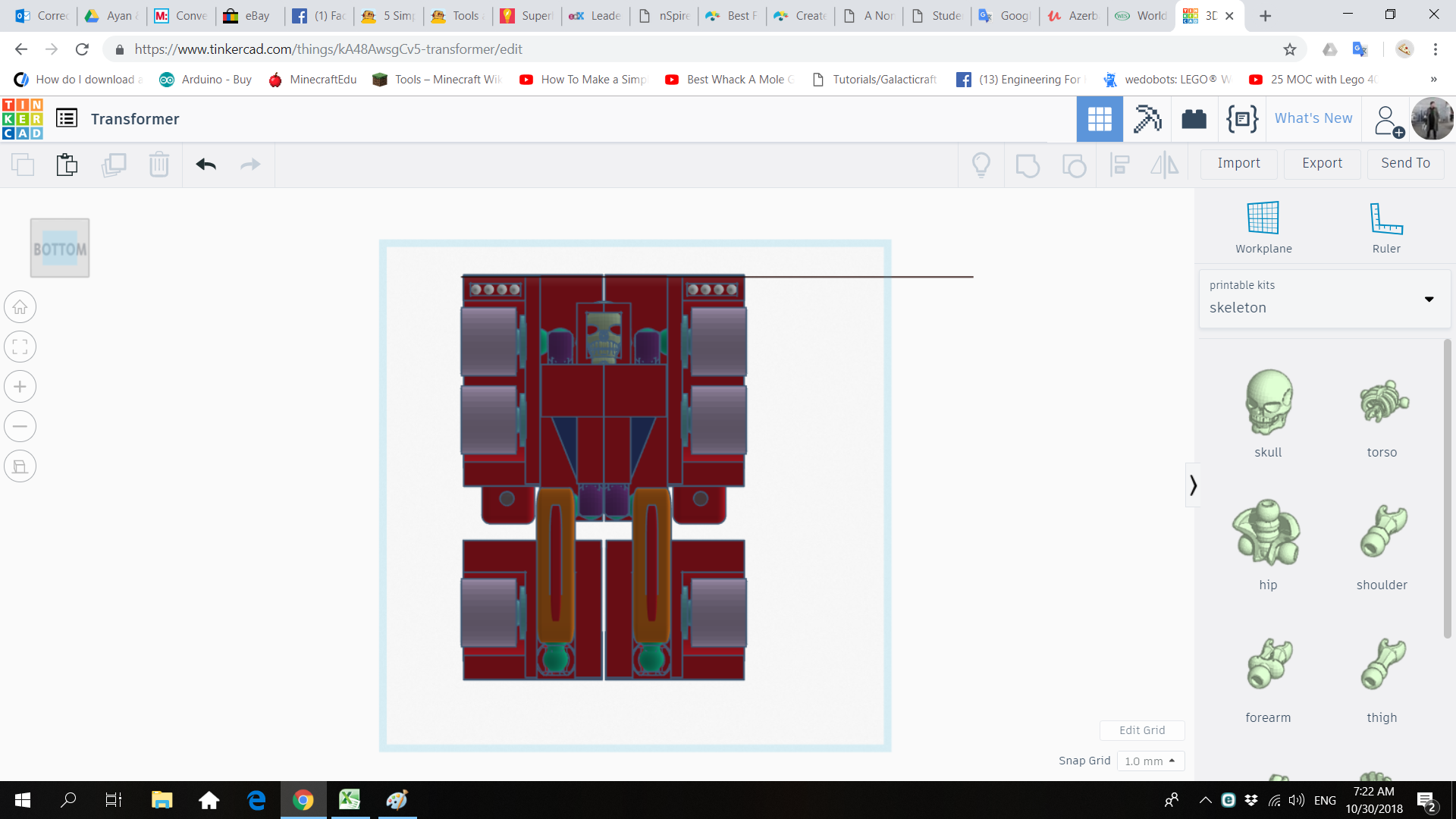Viewport: 1456px width, 819px height.
Task: Open What's New
Action: tap(1313, 118)
